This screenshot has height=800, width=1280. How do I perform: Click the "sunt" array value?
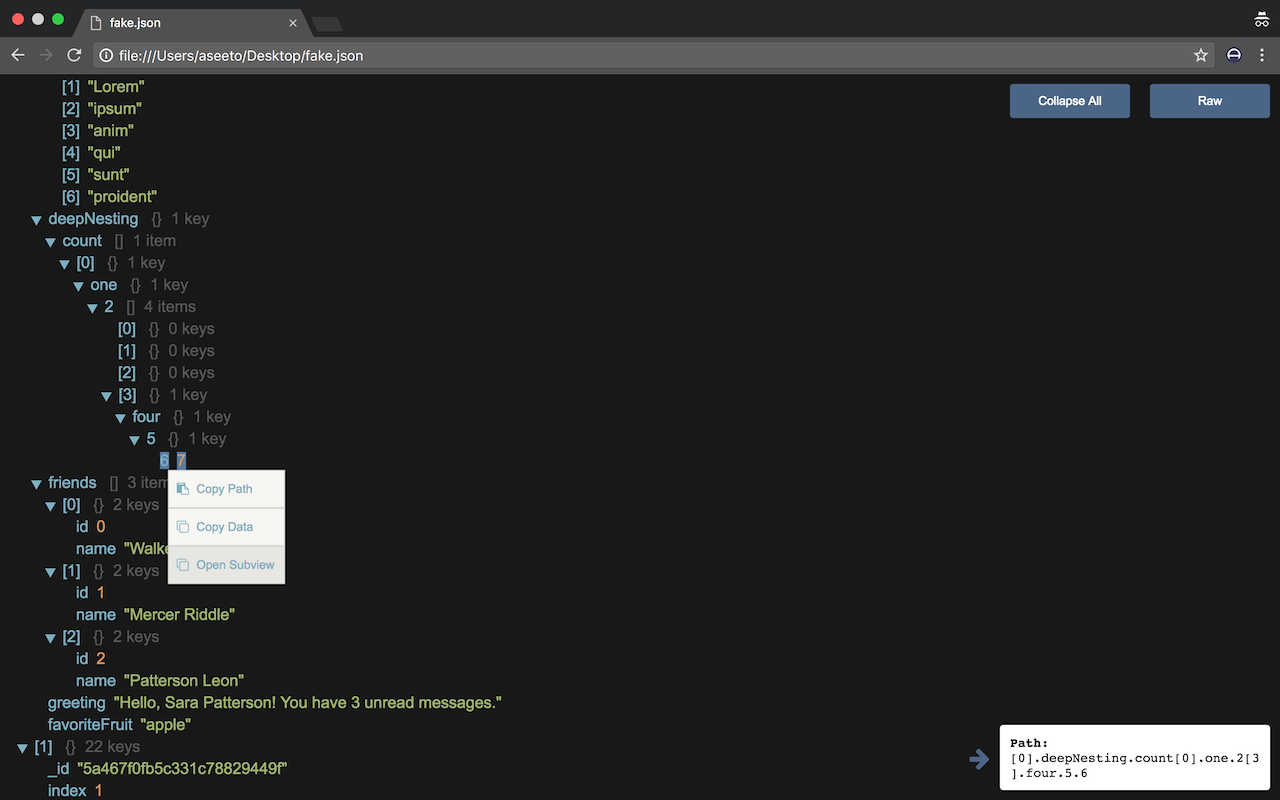(x=109, y=175)
